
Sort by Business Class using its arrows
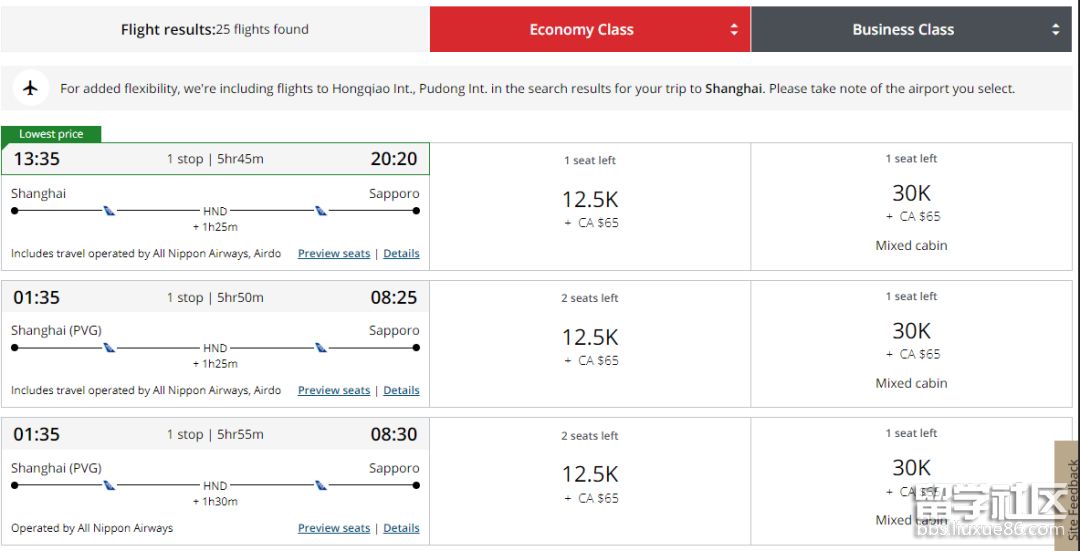(x=1056, y=30)
